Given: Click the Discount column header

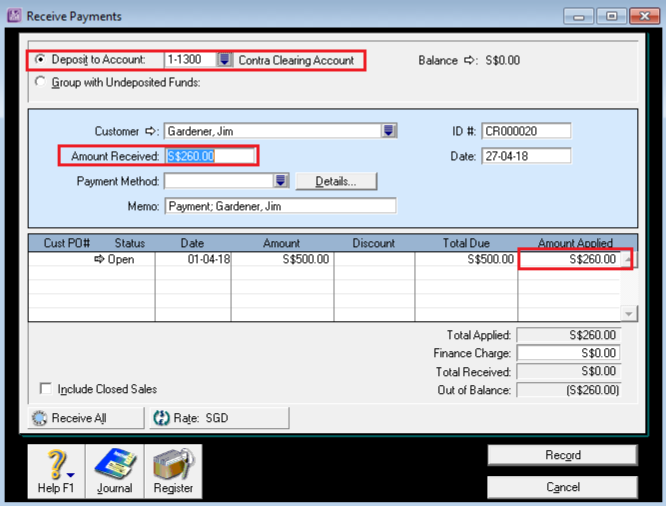Looking at the screenshot, I should (373, 243).
